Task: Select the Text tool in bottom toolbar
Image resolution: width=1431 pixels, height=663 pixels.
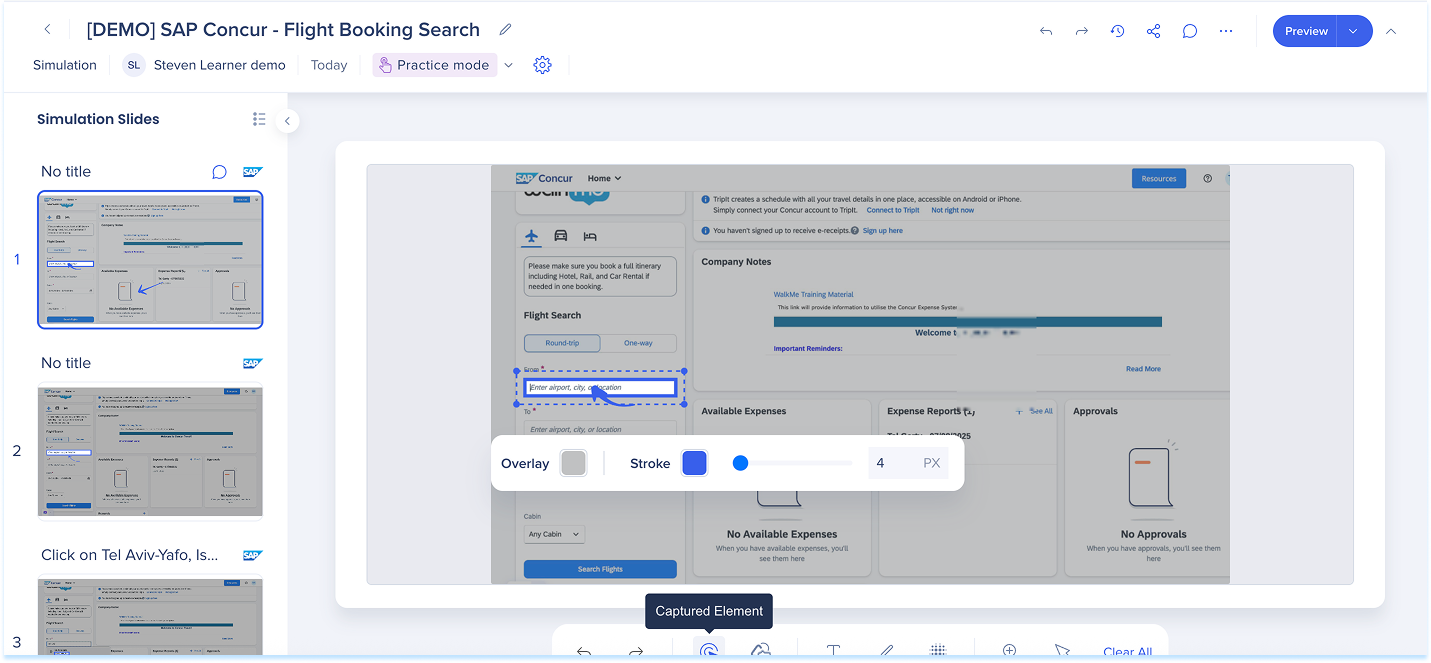Action: click(833, 651)
